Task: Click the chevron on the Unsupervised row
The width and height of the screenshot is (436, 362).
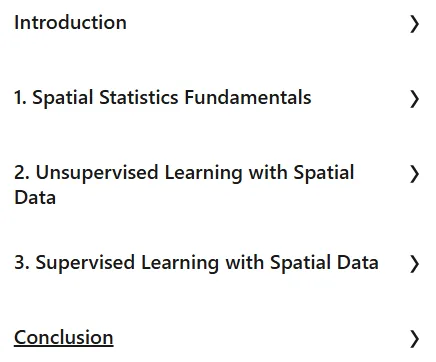Action: [x=414, y=174]
